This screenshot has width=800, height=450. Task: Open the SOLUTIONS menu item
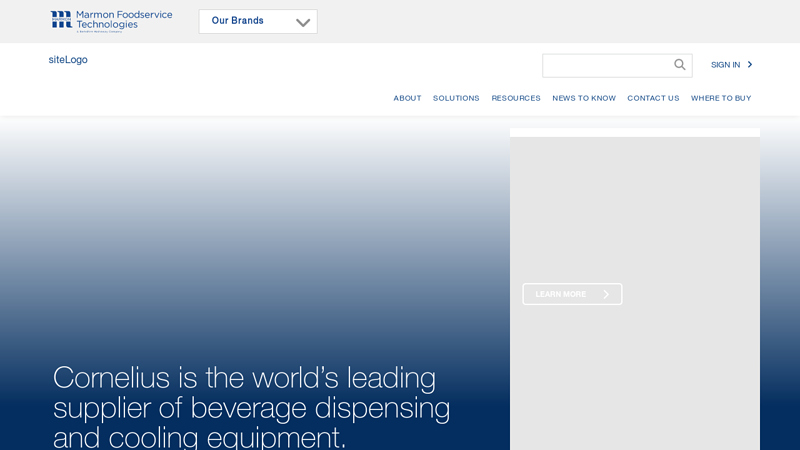[x=456, y=98]
